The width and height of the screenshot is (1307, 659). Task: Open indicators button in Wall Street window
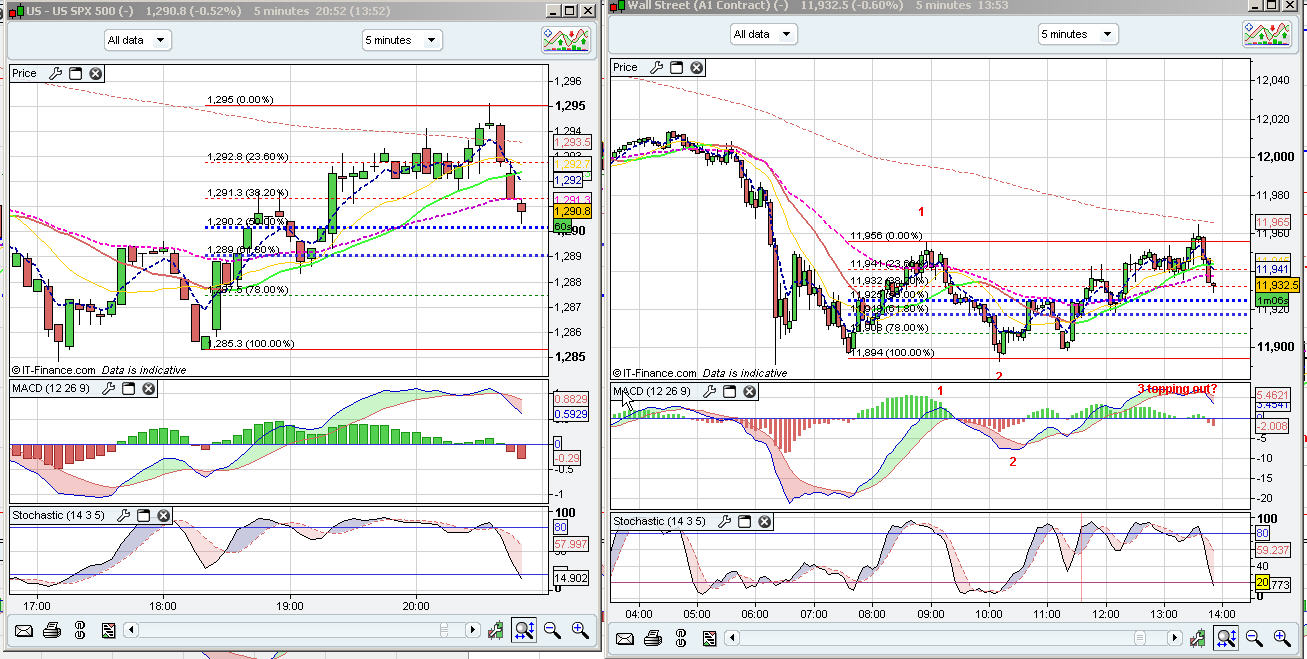coord(1266,33)
